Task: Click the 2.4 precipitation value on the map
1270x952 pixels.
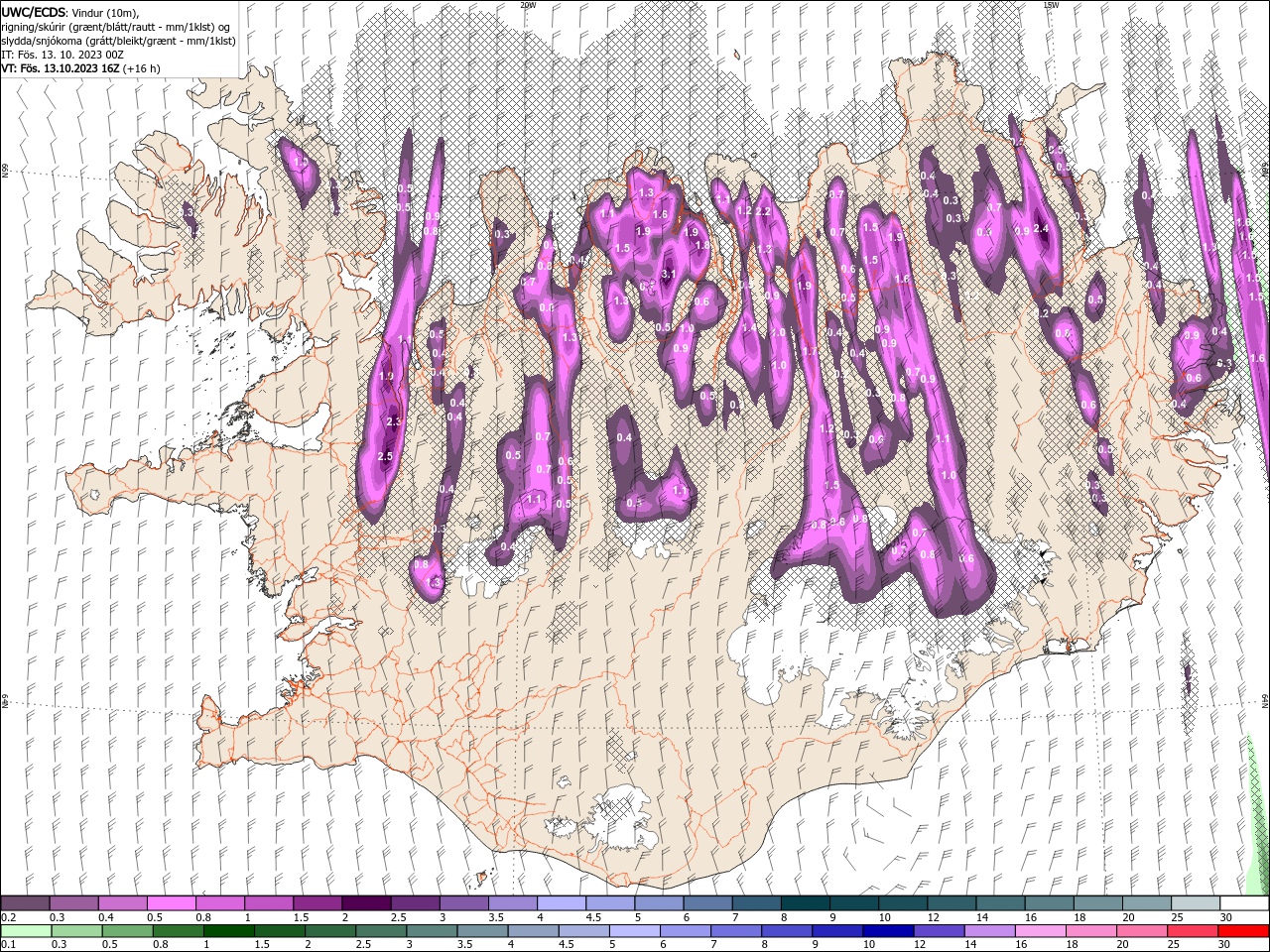Action: (x=1041, y=229)
